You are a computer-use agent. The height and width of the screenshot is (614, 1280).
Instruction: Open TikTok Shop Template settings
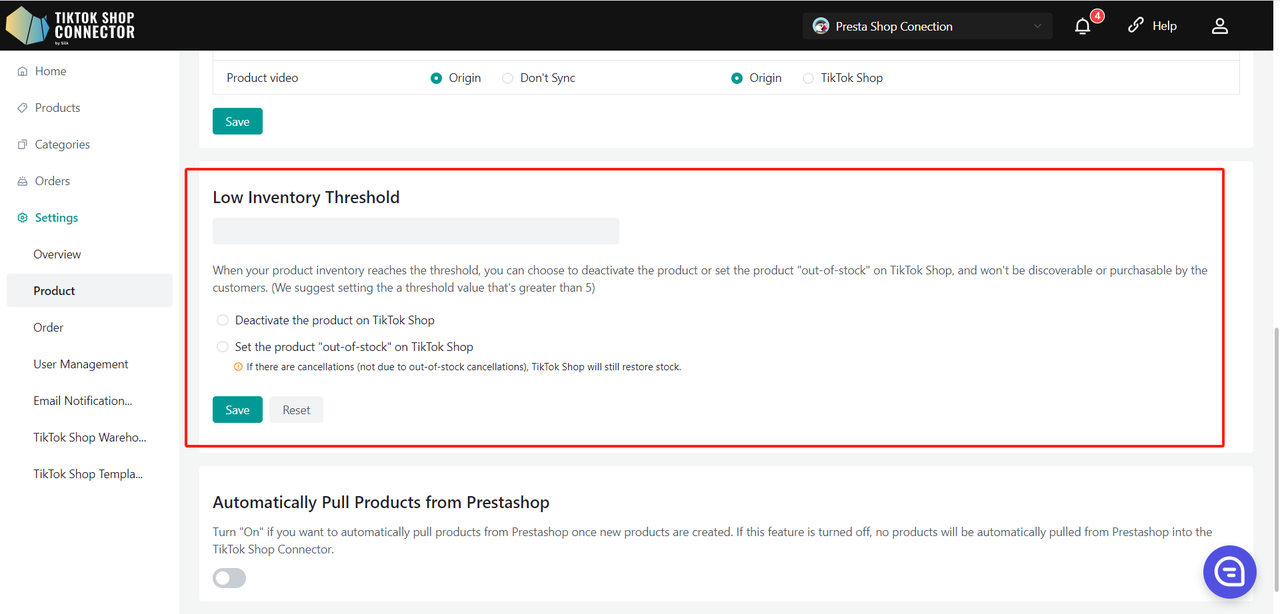(88, 474)
